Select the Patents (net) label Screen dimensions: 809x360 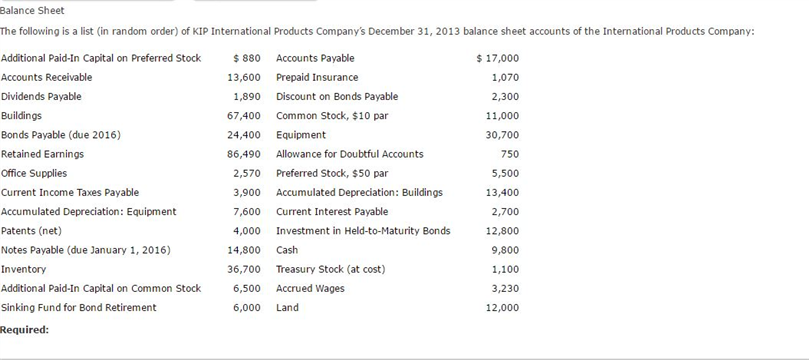coord(31,231)
